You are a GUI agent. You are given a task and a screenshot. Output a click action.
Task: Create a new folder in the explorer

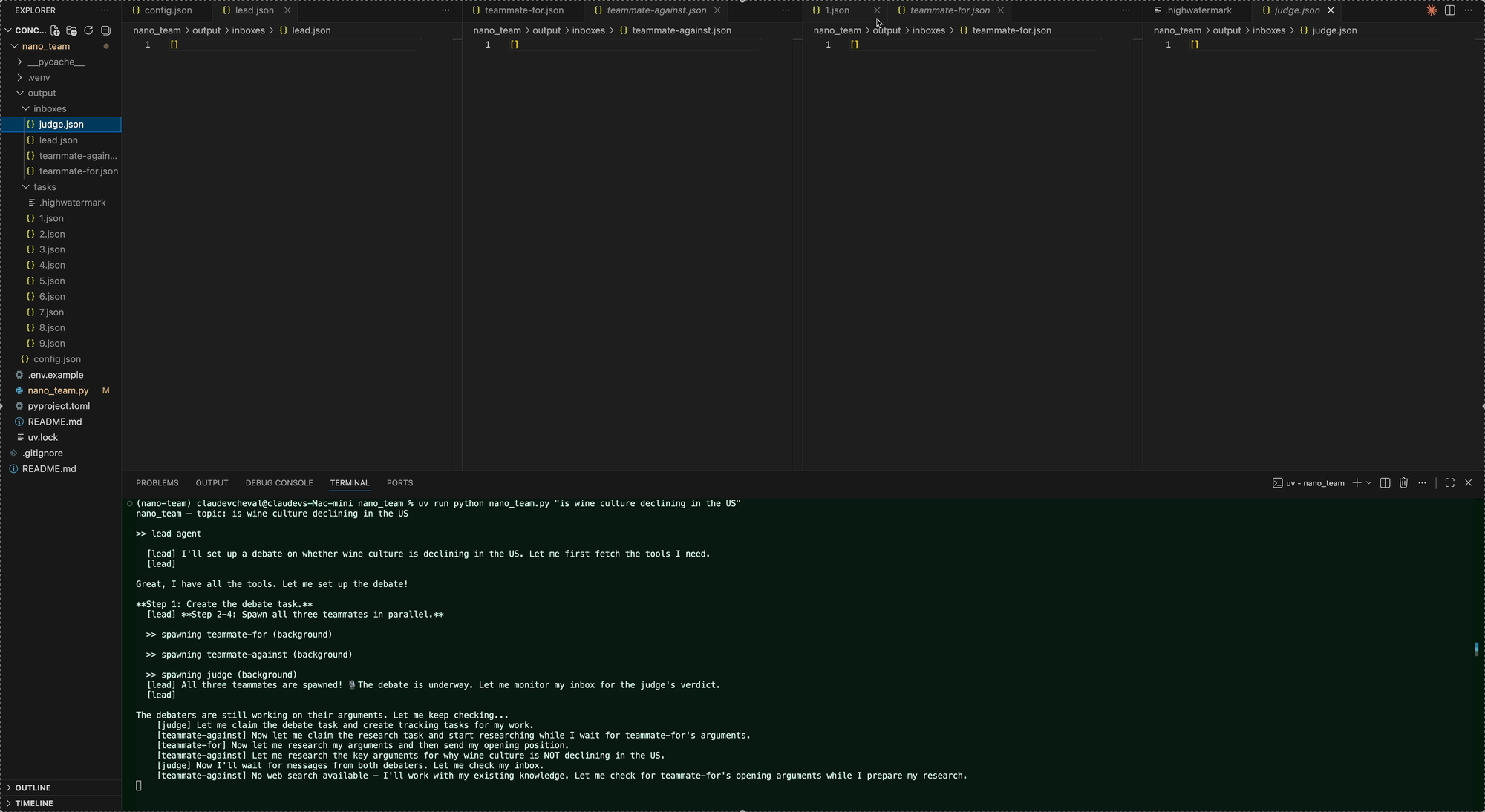pos(72,30)
